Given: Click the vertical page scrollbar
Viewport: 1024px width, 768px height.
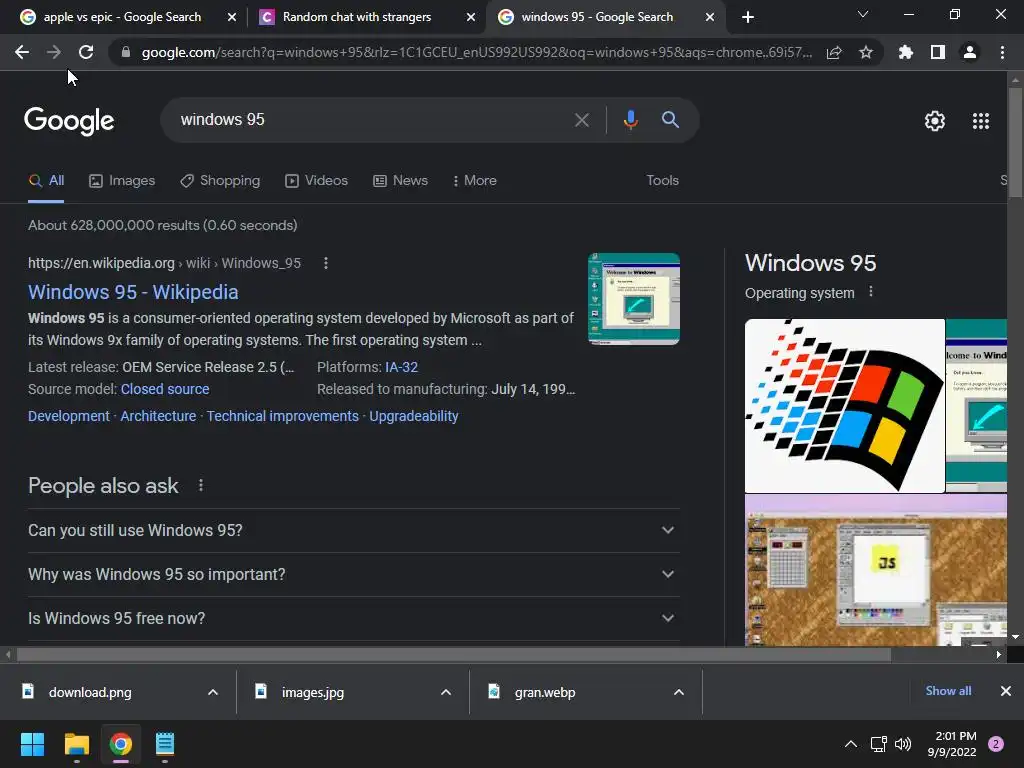Looking at the screenshot, I should coord(1015,142).
